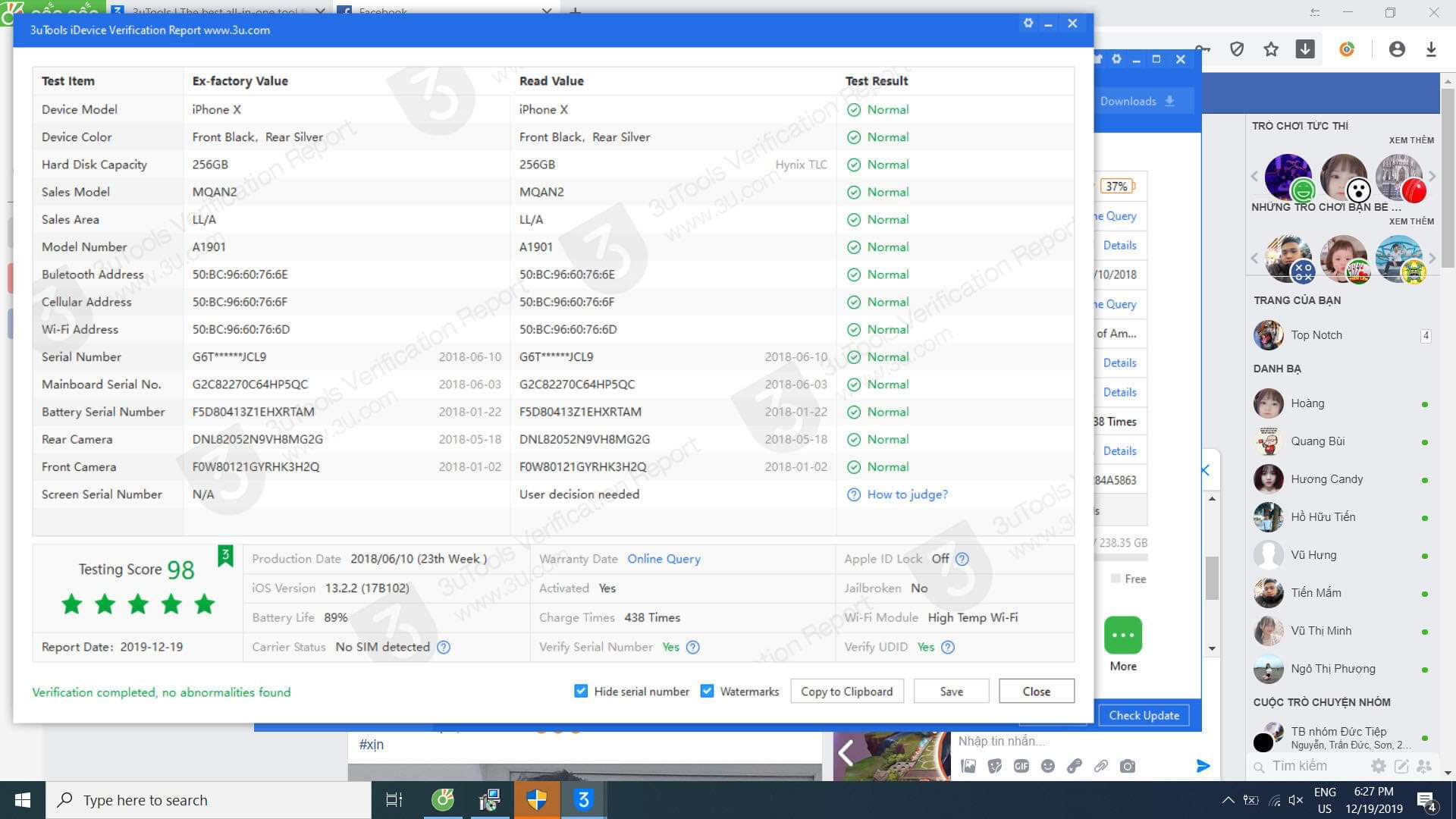The height and width of the screenshot is (819, 1456).
Task: Toggle the Hide serial number checkbox
Action: [581, 691]
